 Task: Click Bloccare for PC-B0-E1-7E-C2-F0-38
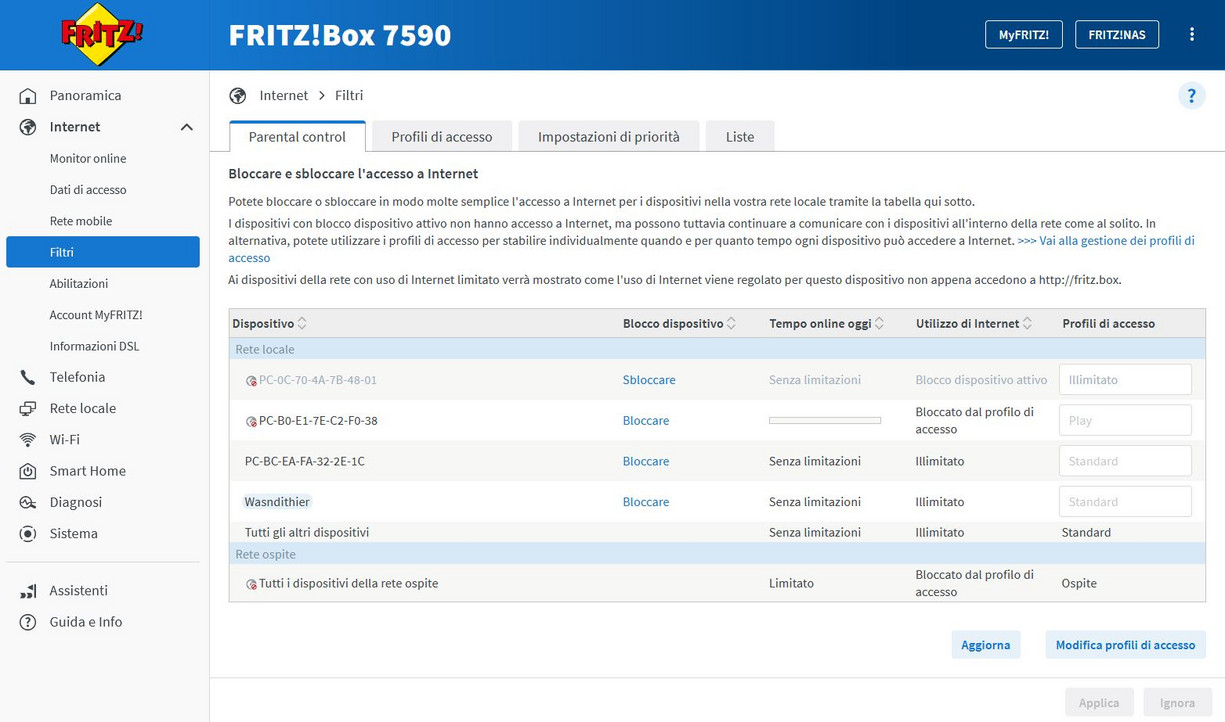pyautogui.click(x=646, y=421)
